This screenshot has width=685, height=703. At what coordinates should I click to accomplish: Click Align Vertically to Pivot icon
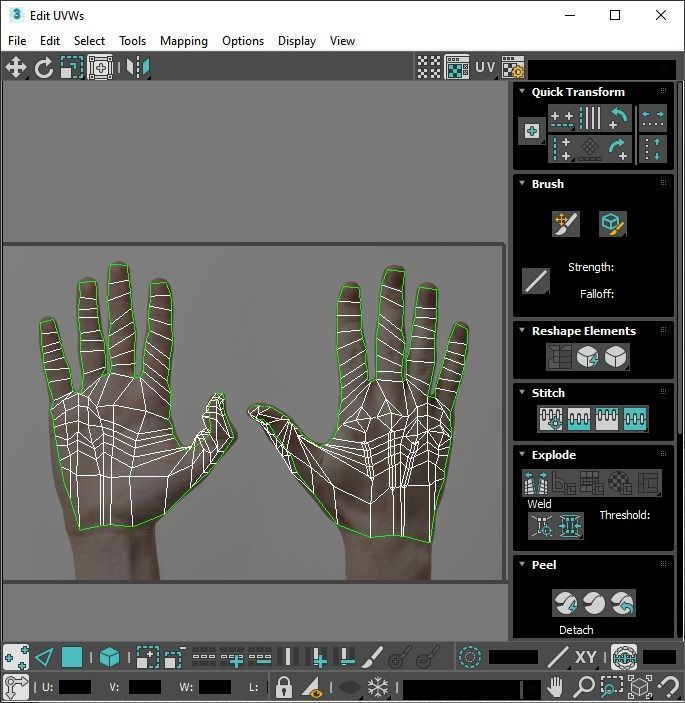pos(562,149)
